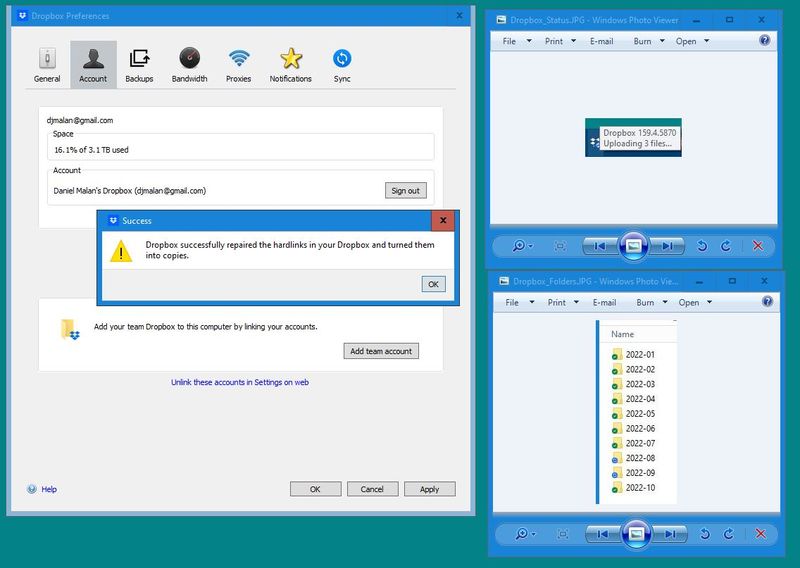
Task: Click help icon in Dropbox_Status photo viewer
Action: point(764,40)
